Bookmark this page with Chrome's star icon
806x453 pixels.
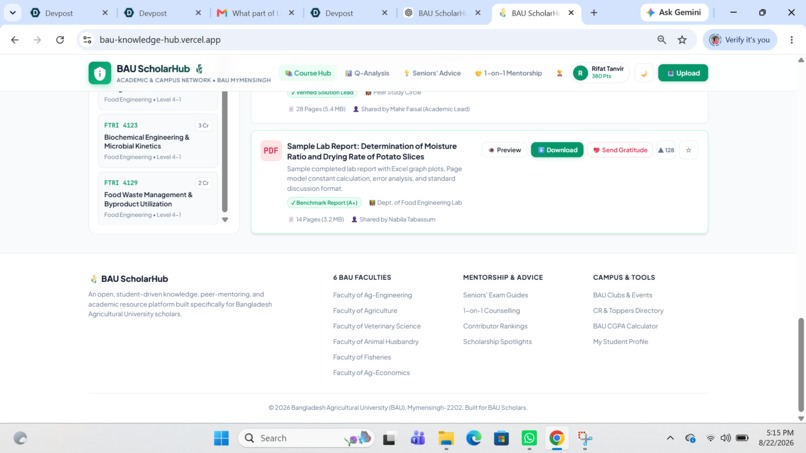(x=682, y=40)
